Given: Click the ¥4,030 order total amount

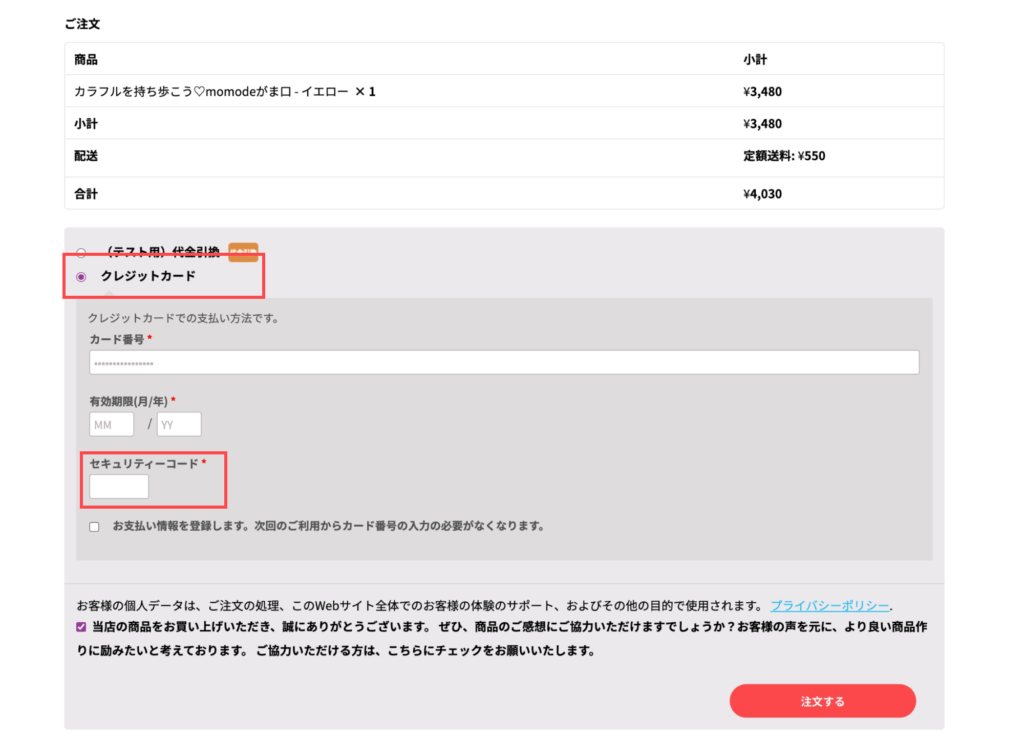Looking at the screenshot, I should pyautogui.click(x=762, y=194).
